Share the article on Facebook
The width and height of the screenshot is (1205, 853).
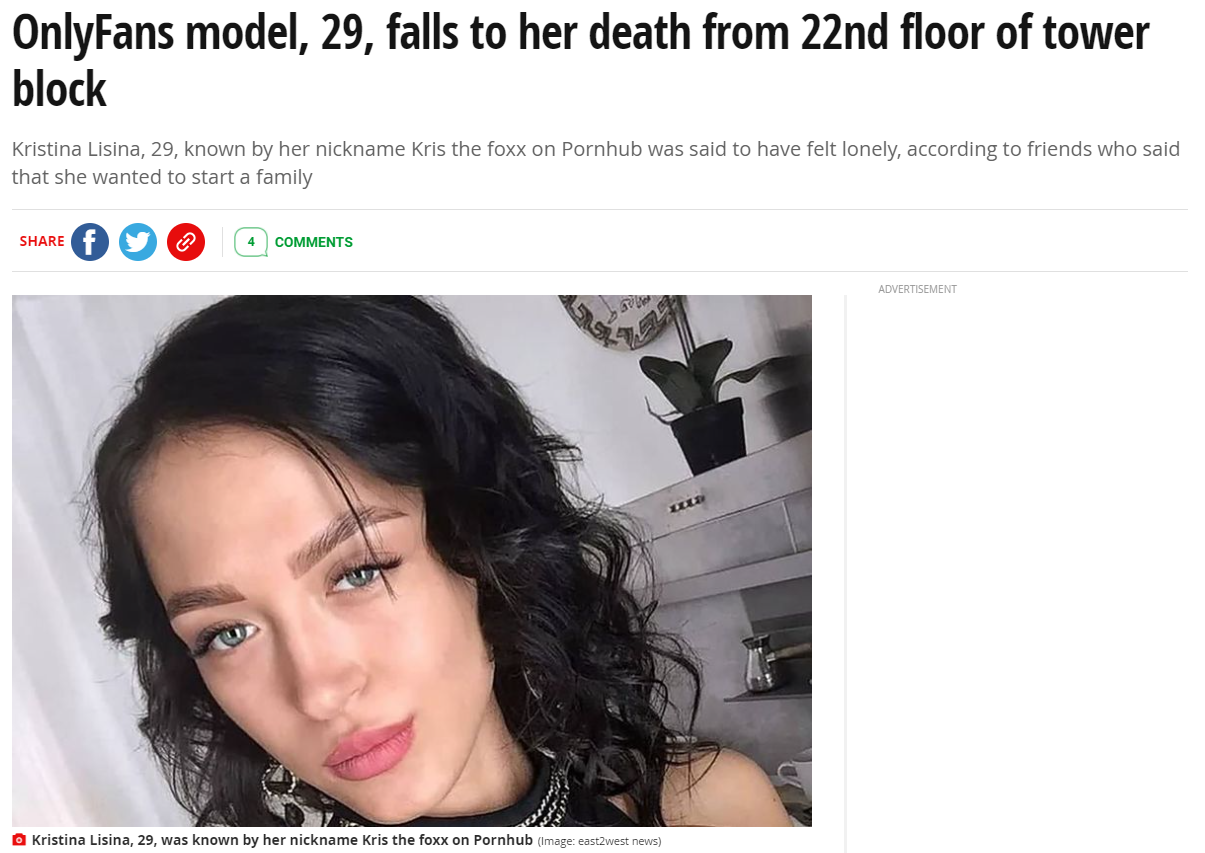pos(90,242)
